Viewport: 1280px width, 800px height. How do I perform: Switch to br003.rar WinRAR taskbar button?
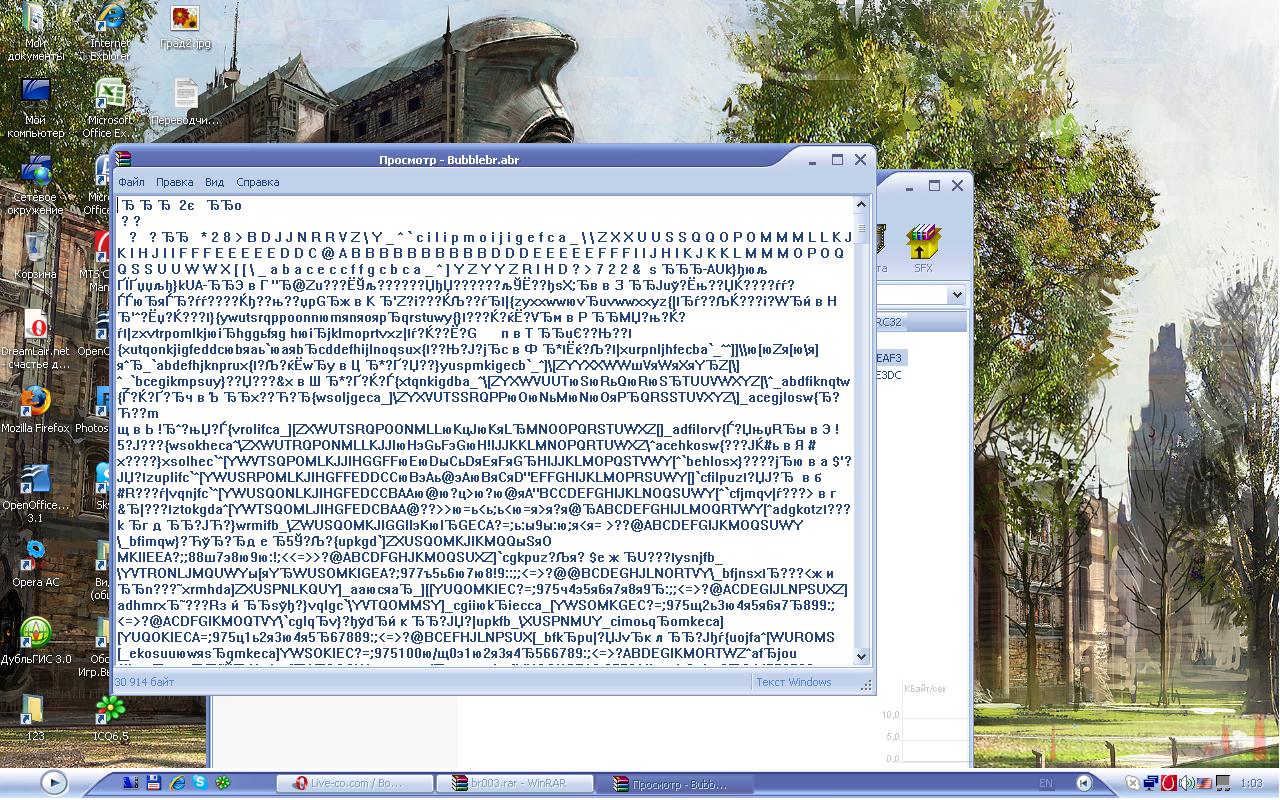(x=515, y=784)
